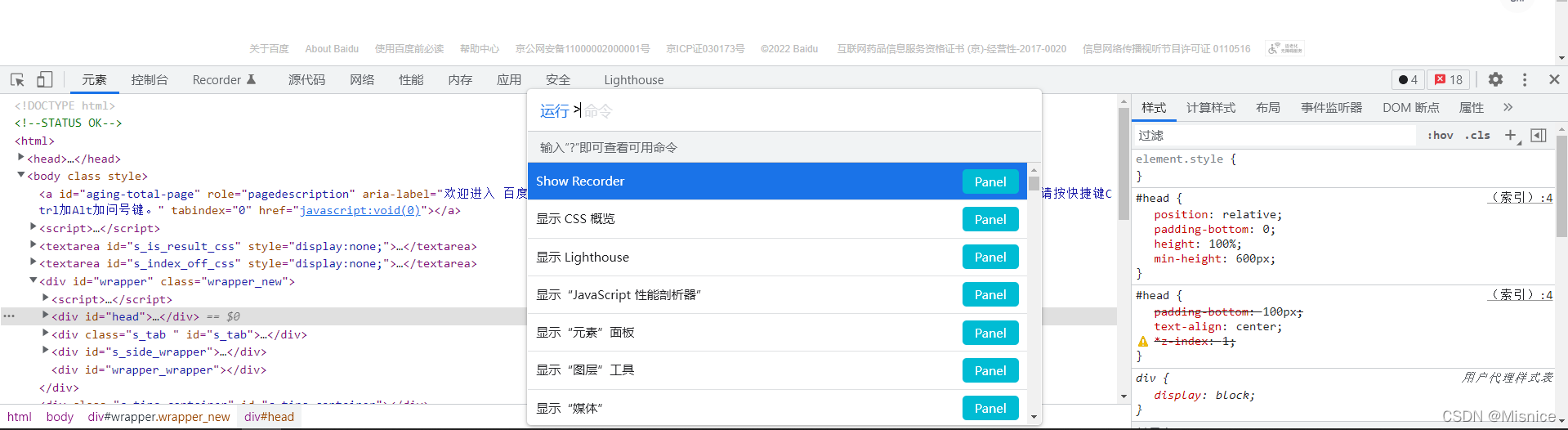The image size is (1568, 430).
Task: Open the 内存 tab
Action: pos(460,79)
